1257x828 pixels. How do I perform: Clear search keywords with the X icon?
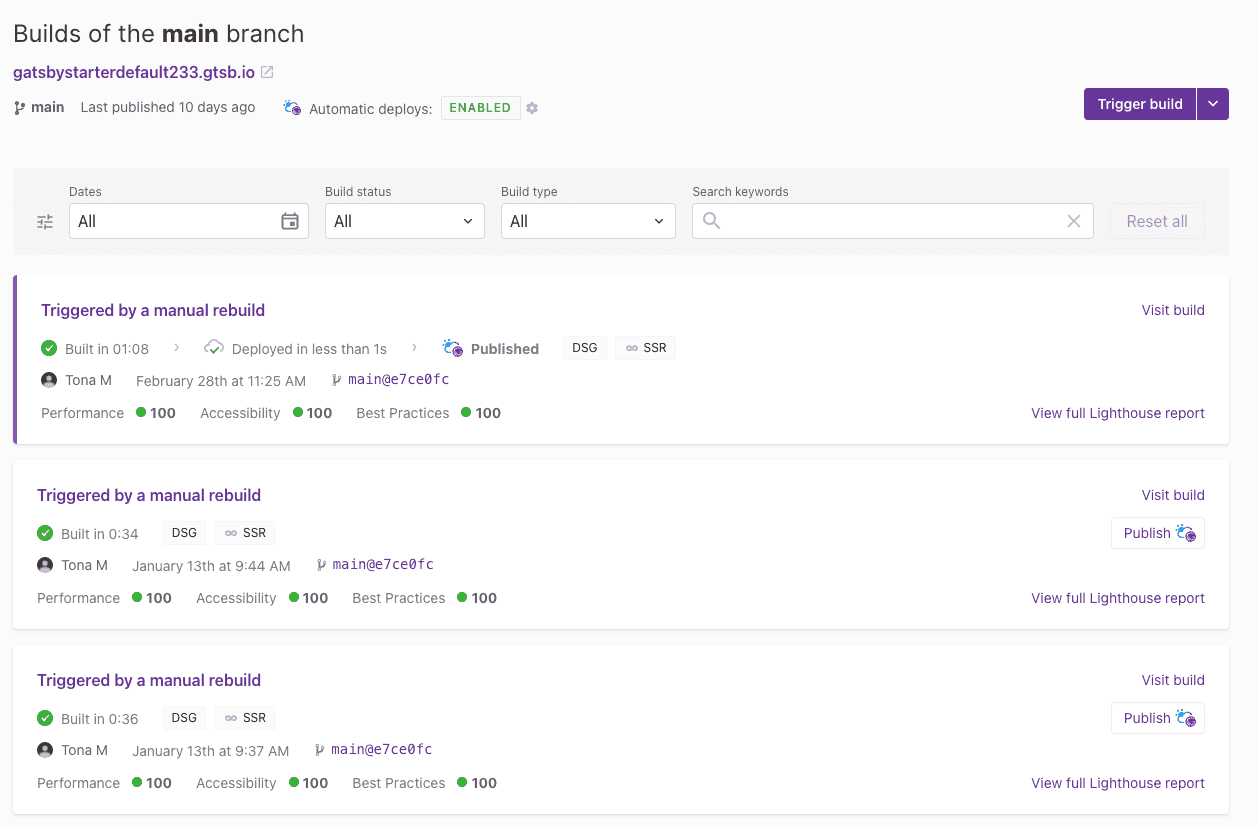[x=1074, y=221]
